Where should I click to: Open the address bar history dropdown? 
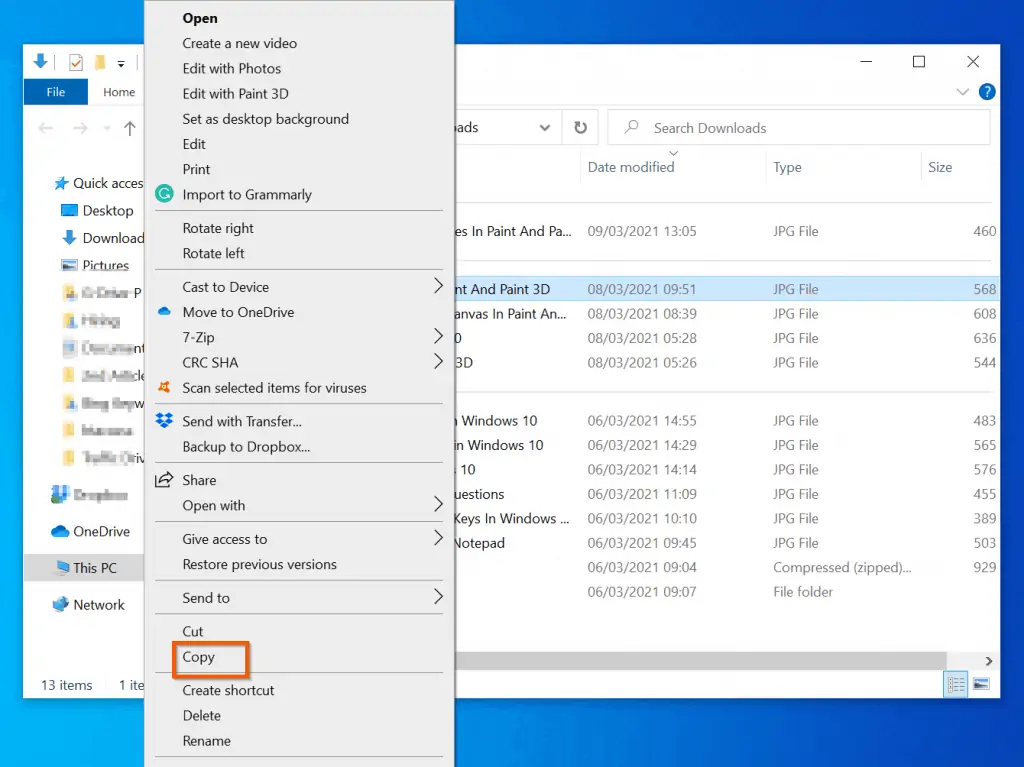pyautogui.click(x=544, y=128)
